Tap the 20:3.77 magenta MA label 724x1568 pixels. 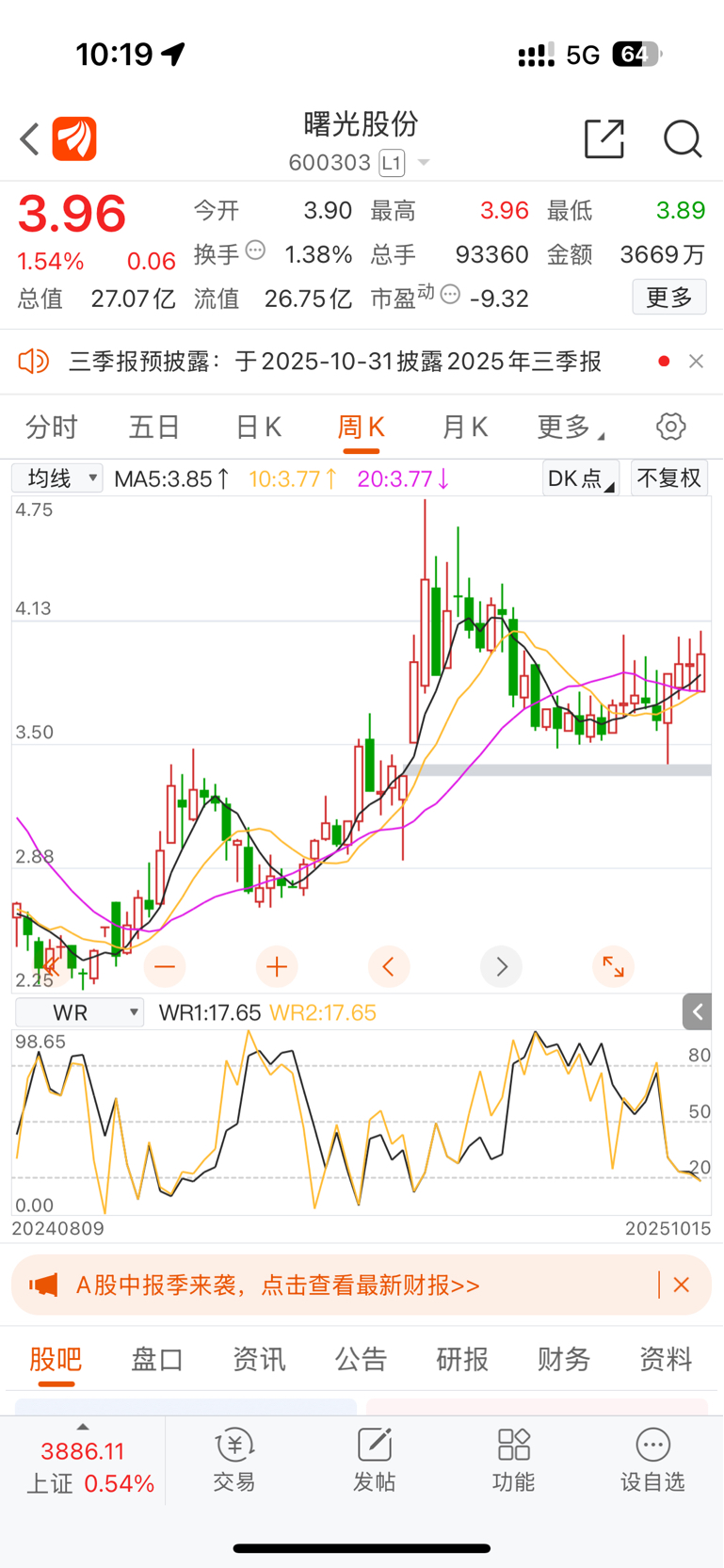tap(403, 478)
